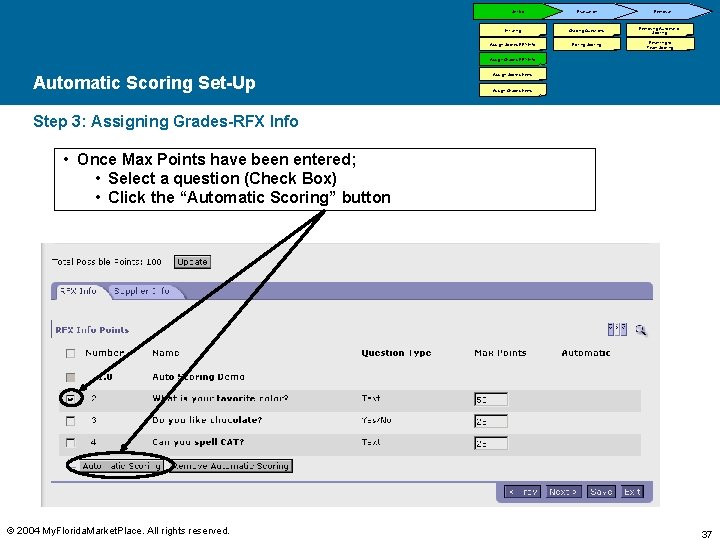The width and height of the screenshot is (720, 540).
Task: Edit Max Points field for favorite color question
Action: click(490, 399)
